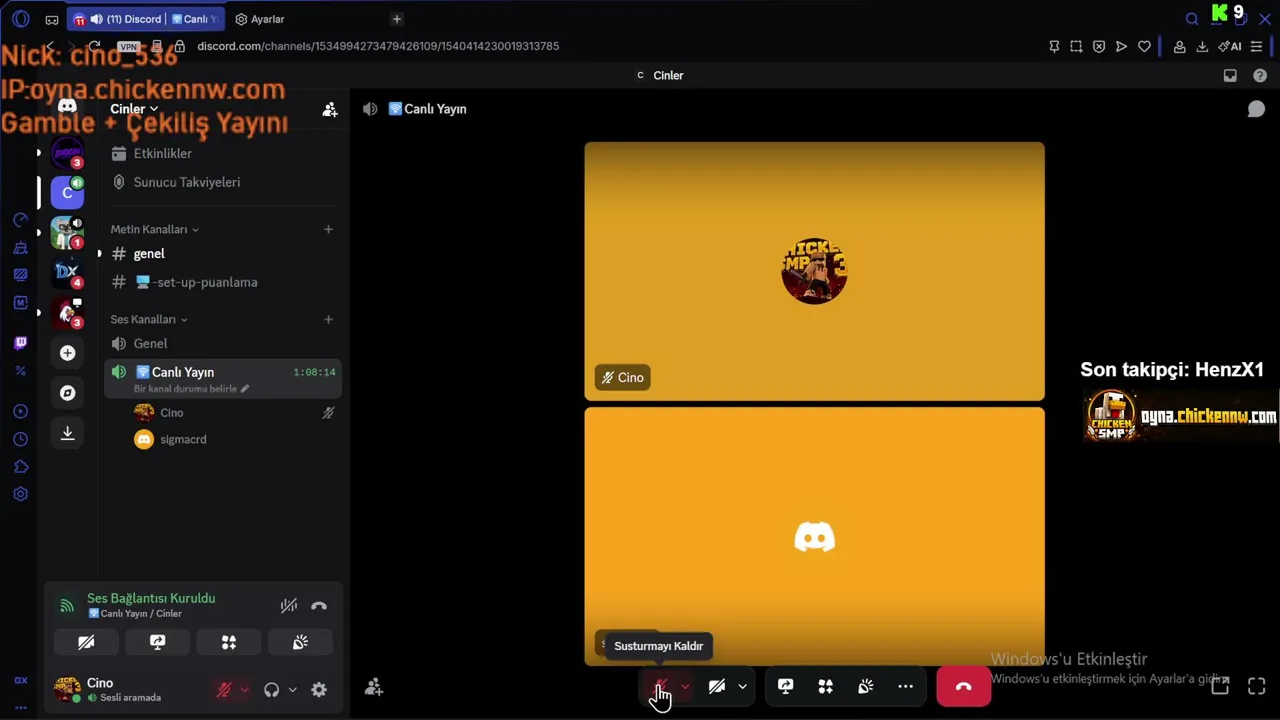This screenshot has width=1280, height=720.
Task: Bookmark the page with the heart icon
Action: 1144,46
